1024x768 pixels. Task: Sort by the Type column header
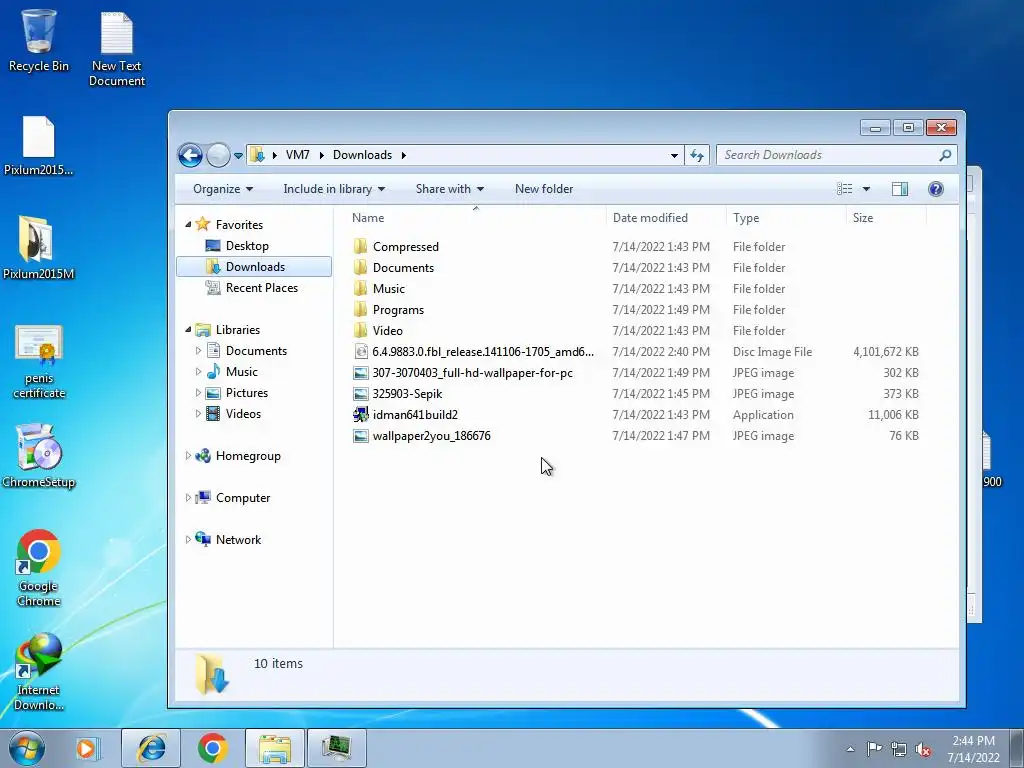(x=786, y=217)
